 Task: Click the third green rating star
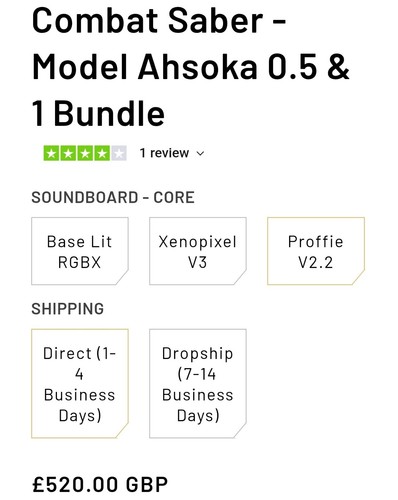[85, 153]
